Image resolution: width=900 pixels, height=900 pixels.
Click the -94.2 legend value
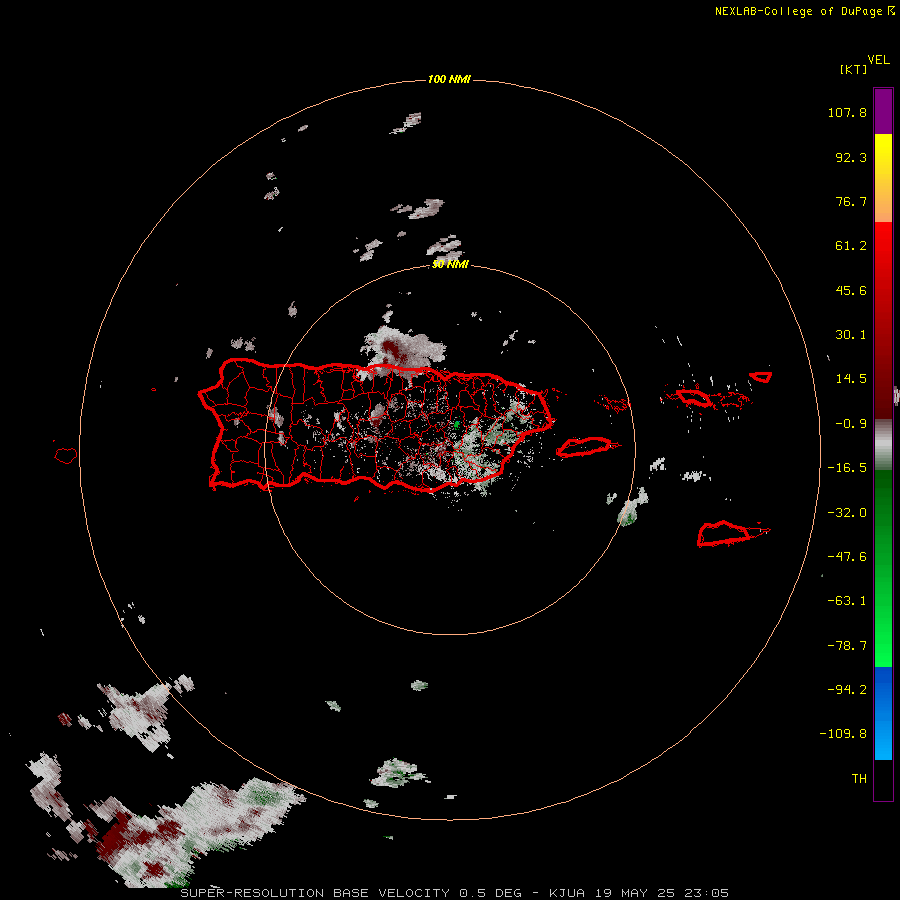(x=847, y=689)
